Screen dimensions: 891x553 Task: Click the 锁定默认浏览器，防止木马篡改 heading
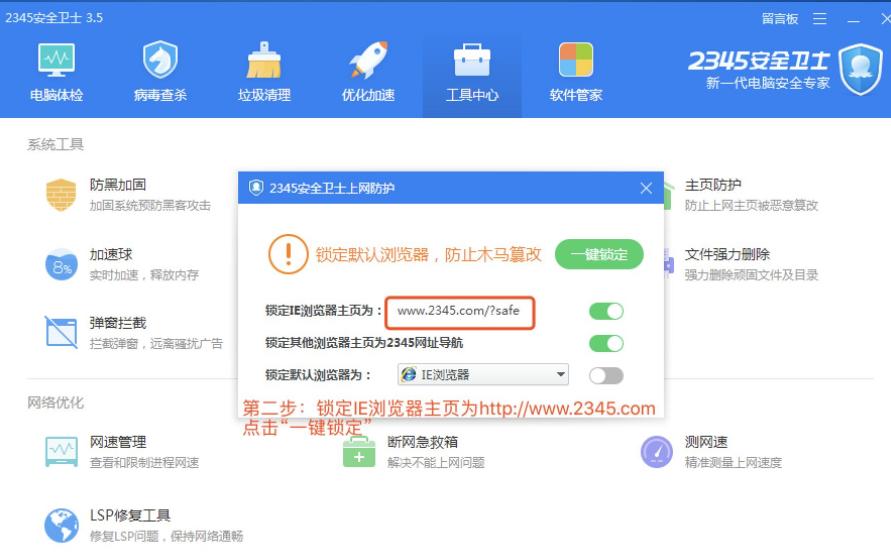[428, 255]
